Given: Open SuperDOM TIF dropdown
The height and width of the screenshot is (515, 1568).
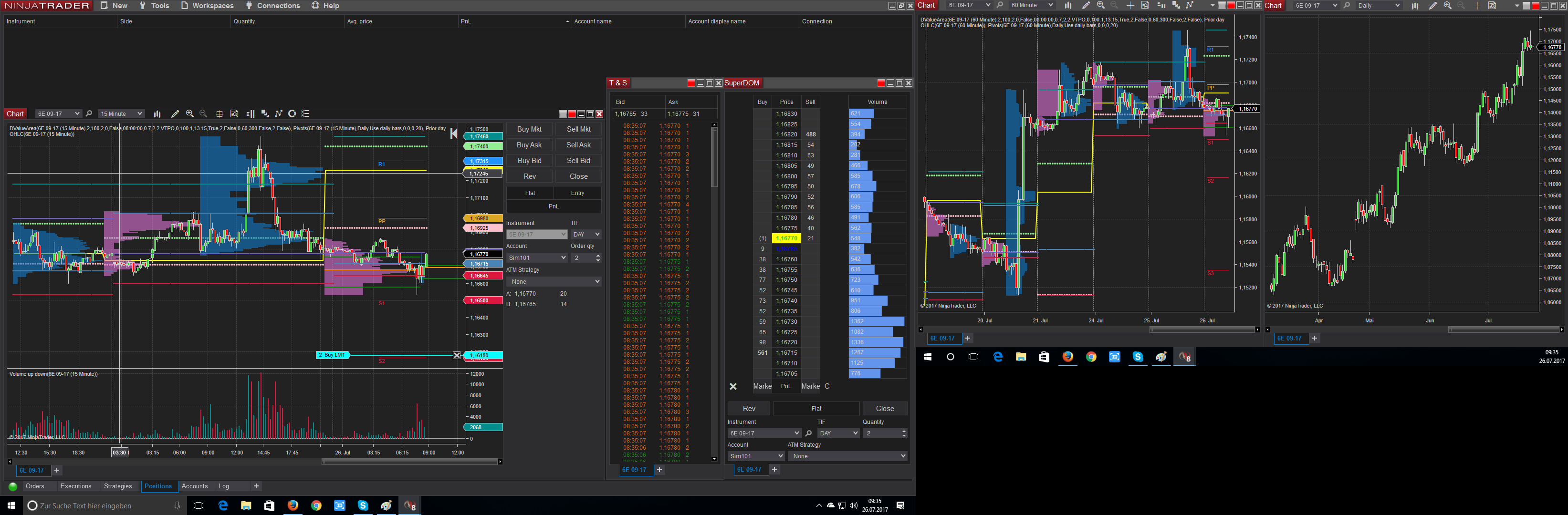Looking at the screenshot, I should coord(838,433).
